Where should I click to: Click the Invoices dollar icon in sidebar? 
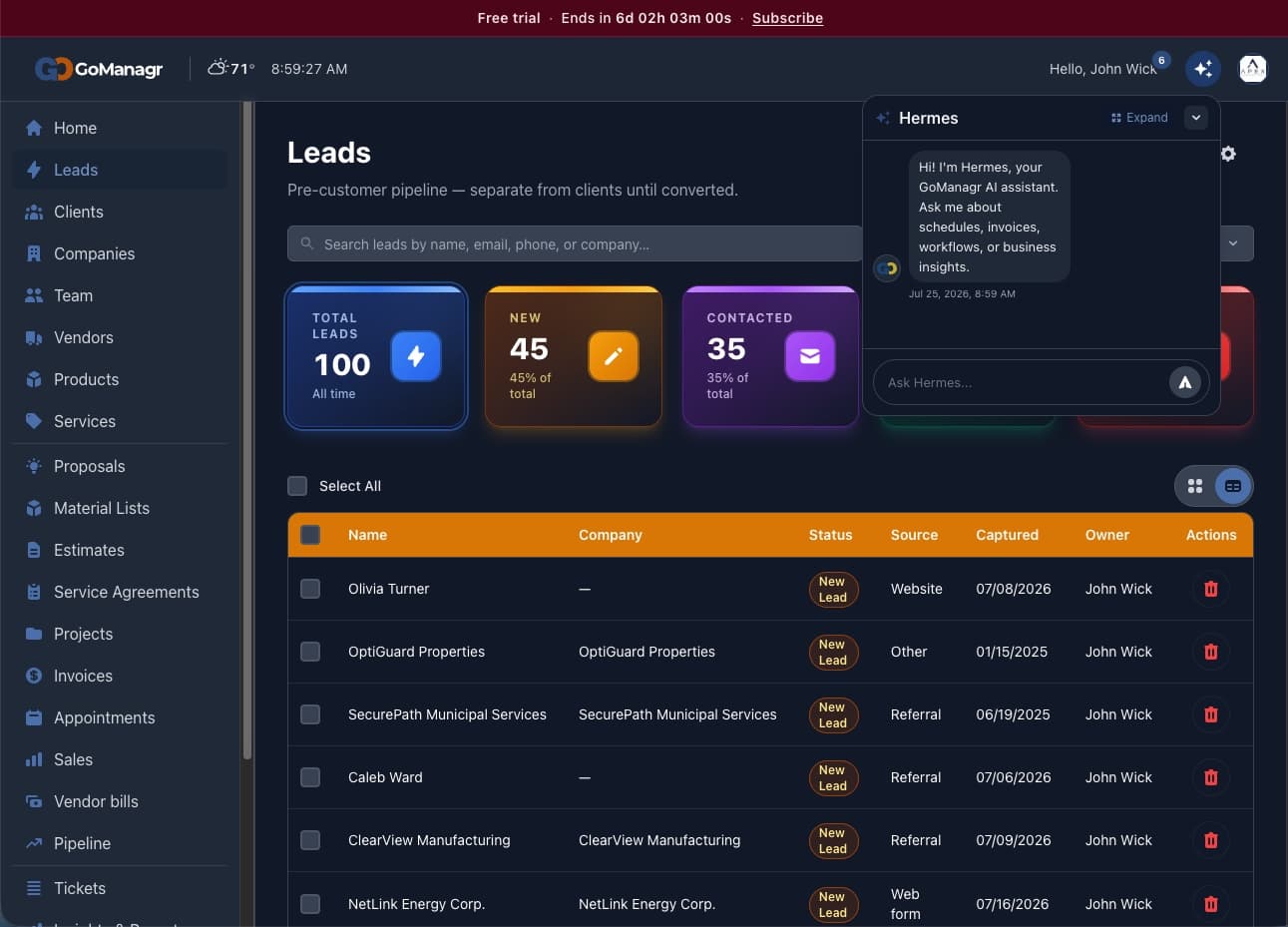click(34, 676)
